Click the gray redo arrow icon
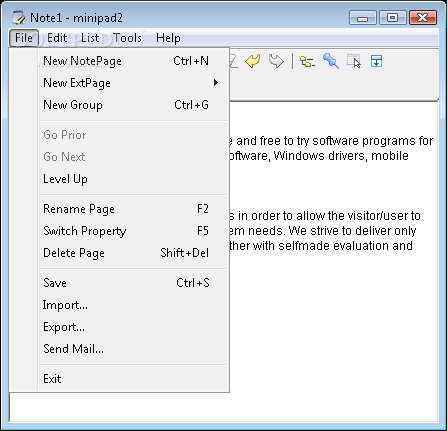Screen dimensions: 447x431 pyautogui.click(x=276, y=61)
